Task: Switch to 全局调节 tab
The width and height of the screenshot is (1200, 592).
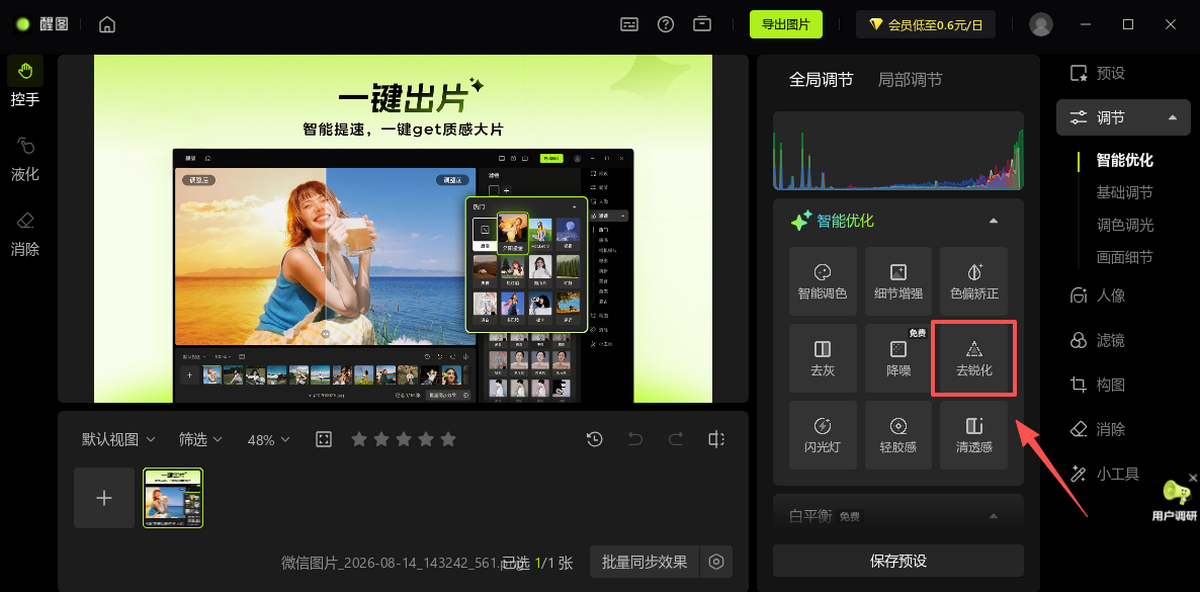Action: coord(821,79)
